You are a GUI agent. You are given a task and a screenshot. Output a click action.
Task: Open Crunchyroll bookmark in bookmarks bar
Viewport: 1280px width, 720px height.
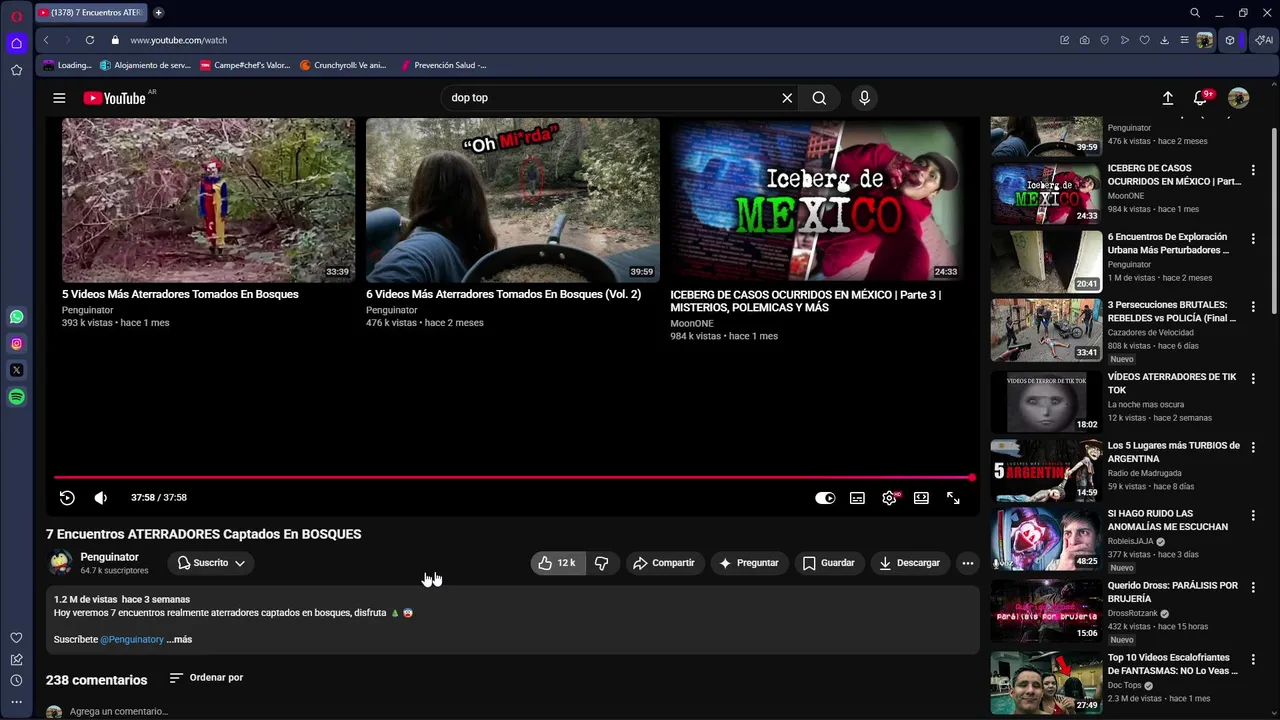point(343,65)
